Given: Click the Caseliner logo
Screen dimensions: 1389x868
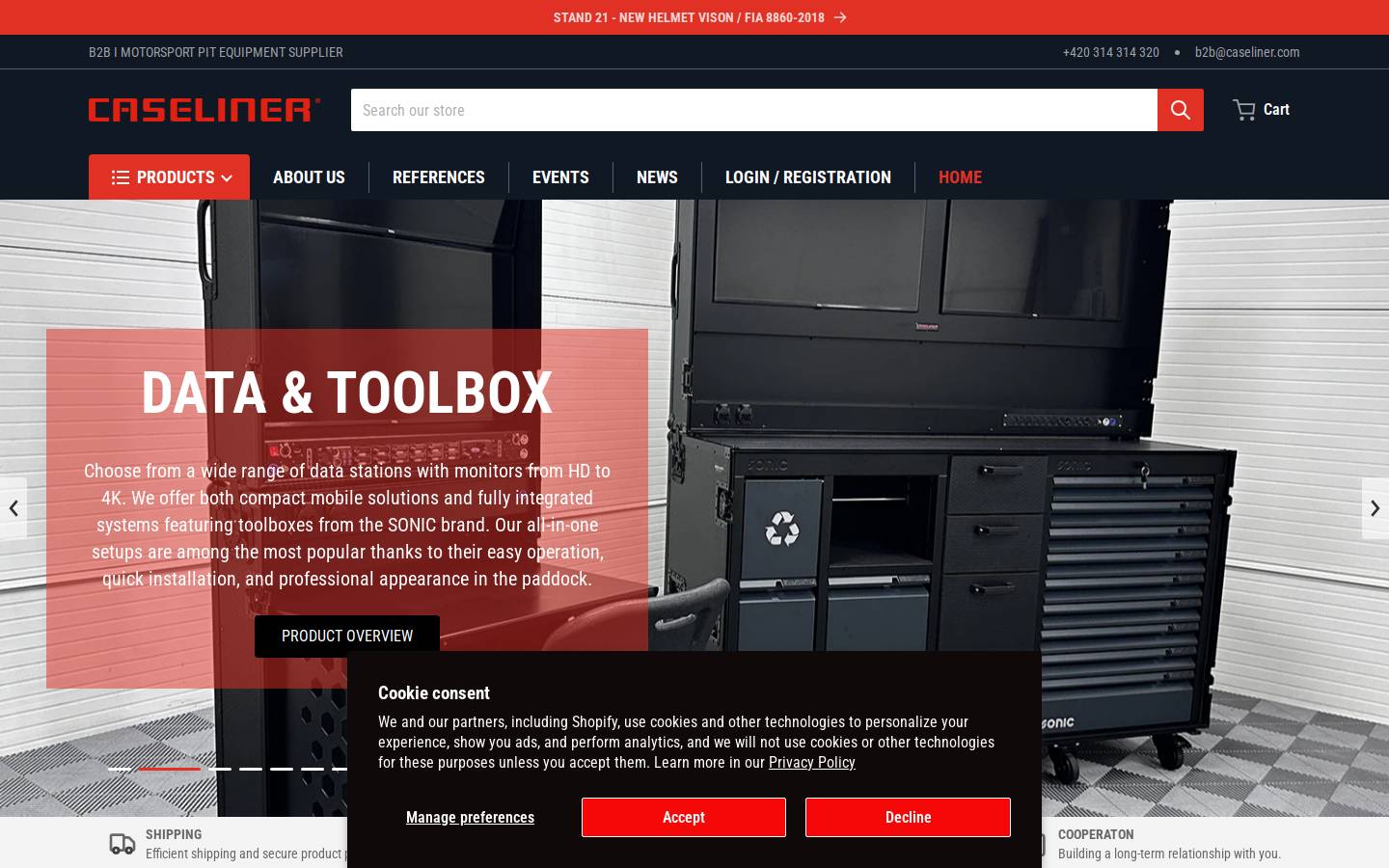Looking at the screenshot, I should [x=204, y=110].
